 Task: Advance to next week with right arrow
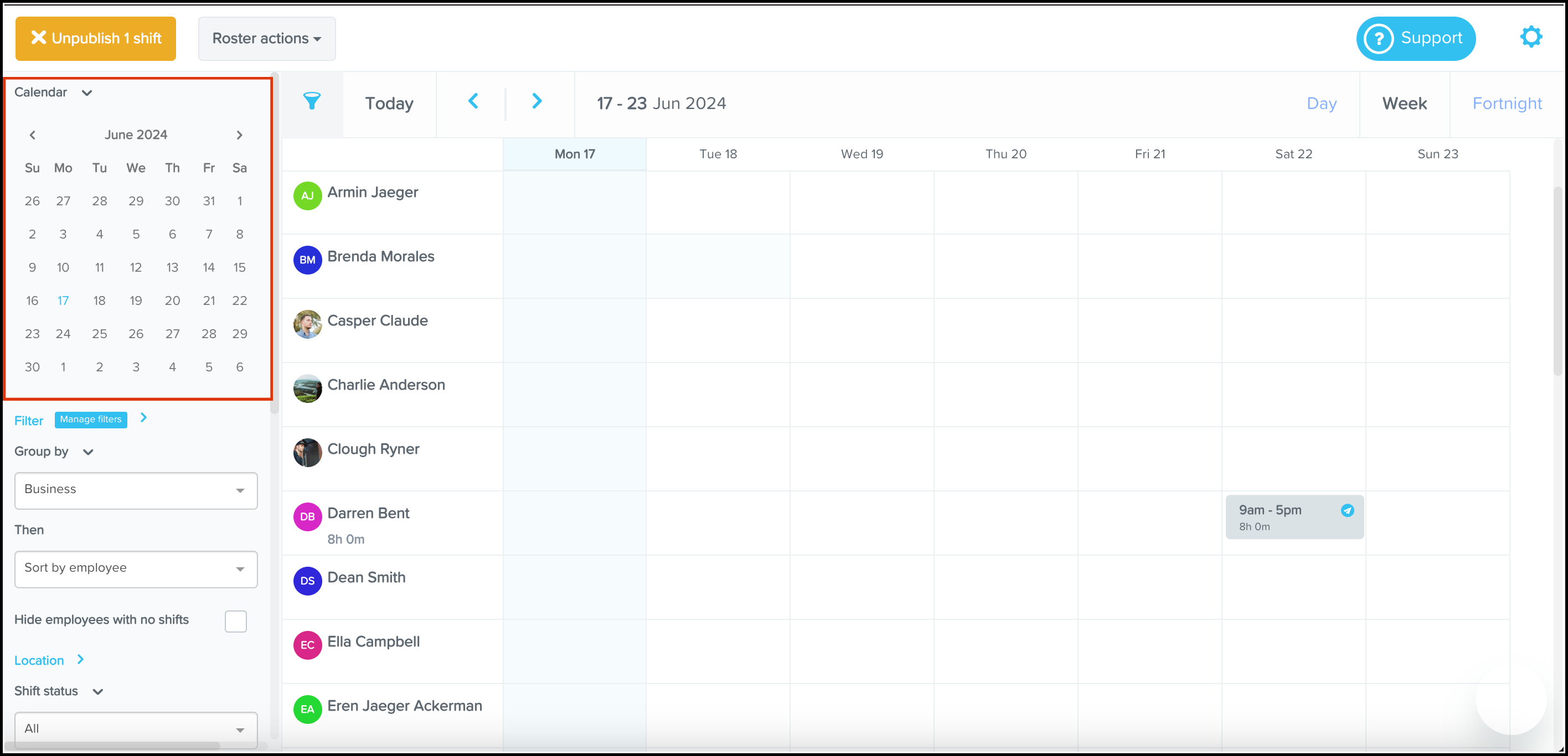[x=537, y=102]
